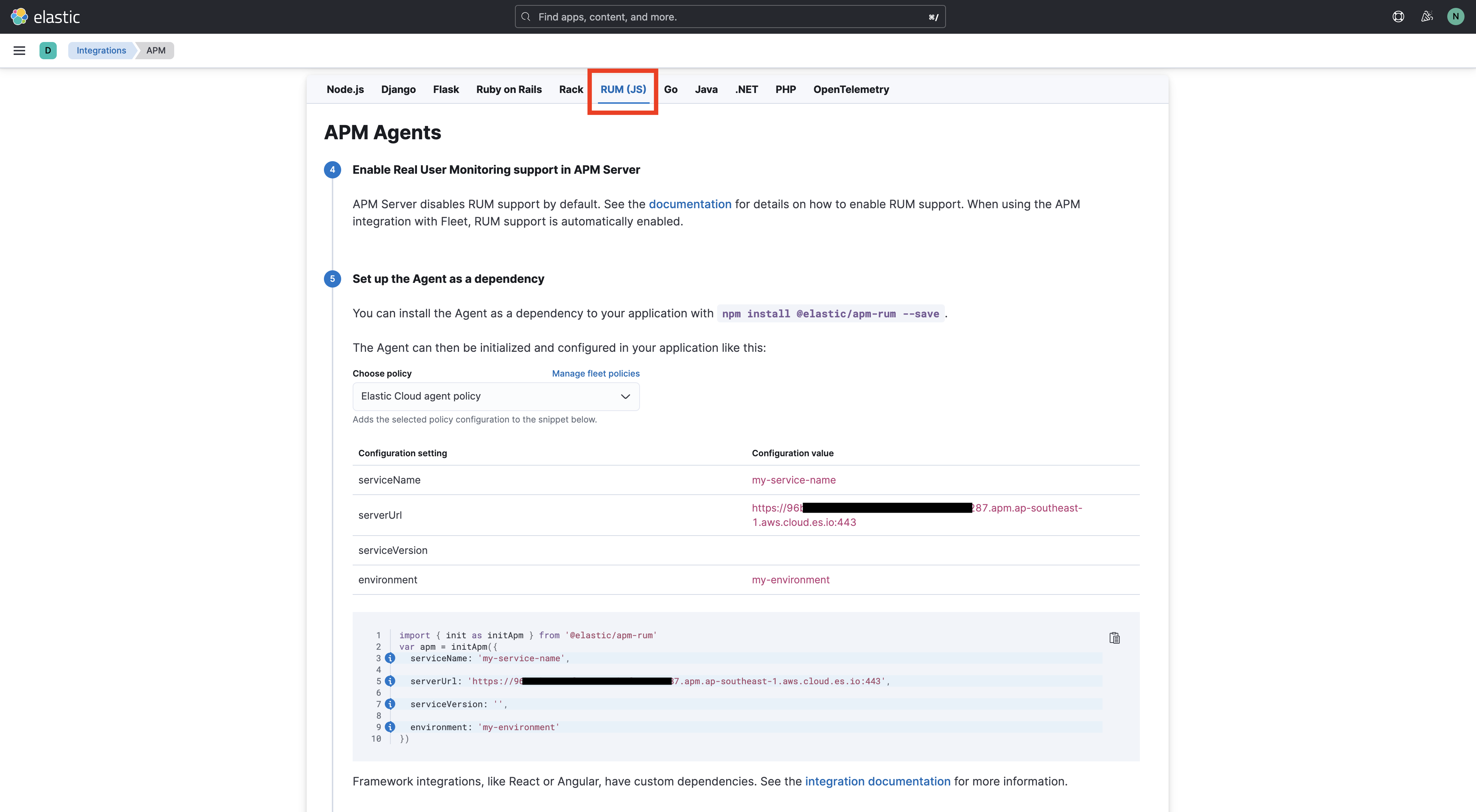The height and width of the screenshot is (812, 1476).
Task: Copy the code snippet using the clipboard icon
Action: coord(1114,637)
